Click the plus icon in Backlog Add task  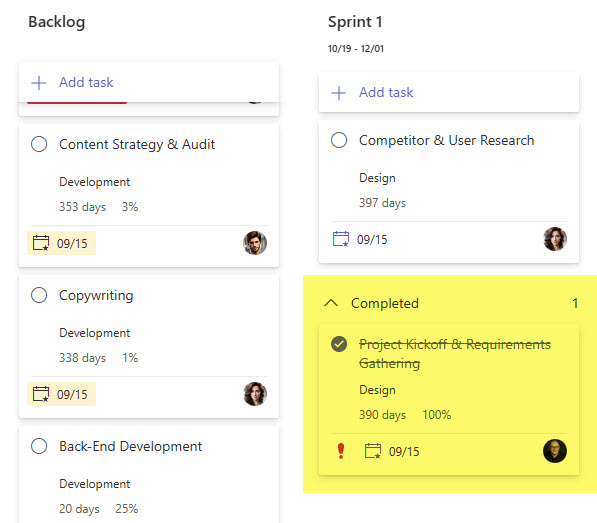(x=39, y=83)
